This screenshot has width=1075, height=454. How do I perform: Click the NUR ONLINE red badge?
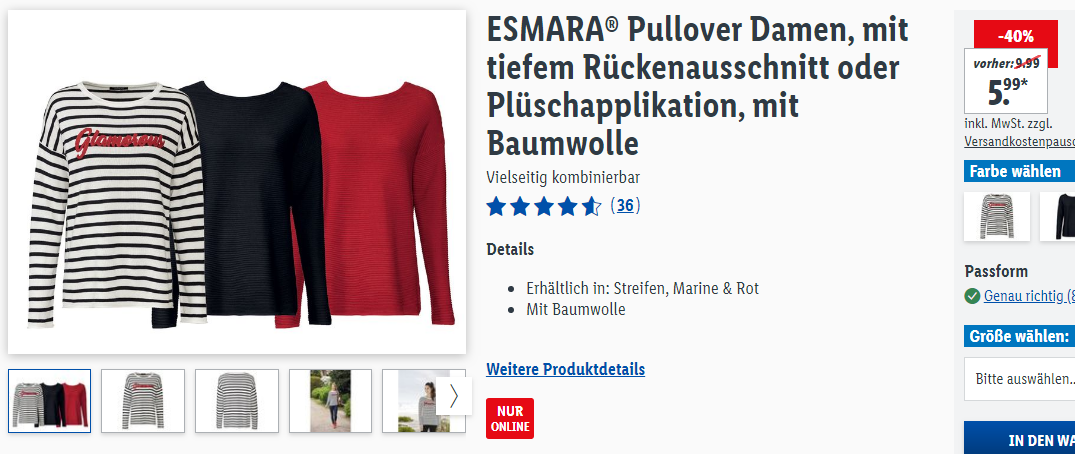509,418
